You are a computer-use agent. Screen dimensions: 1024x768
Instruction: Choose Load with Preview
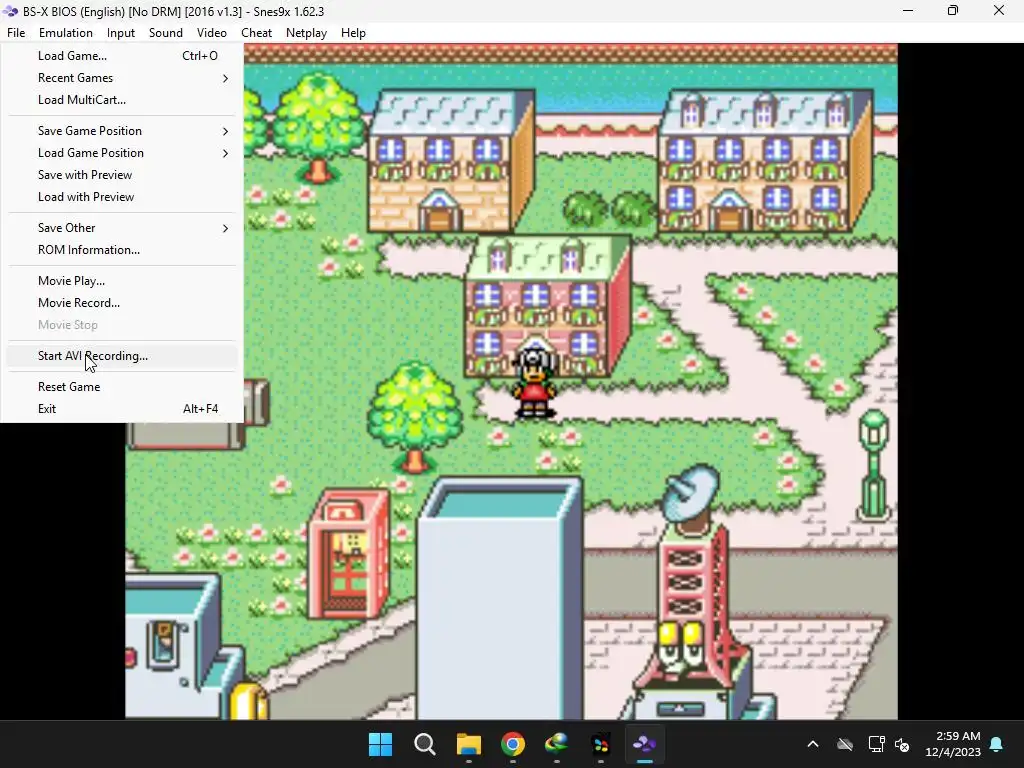(x=122, y=197)
